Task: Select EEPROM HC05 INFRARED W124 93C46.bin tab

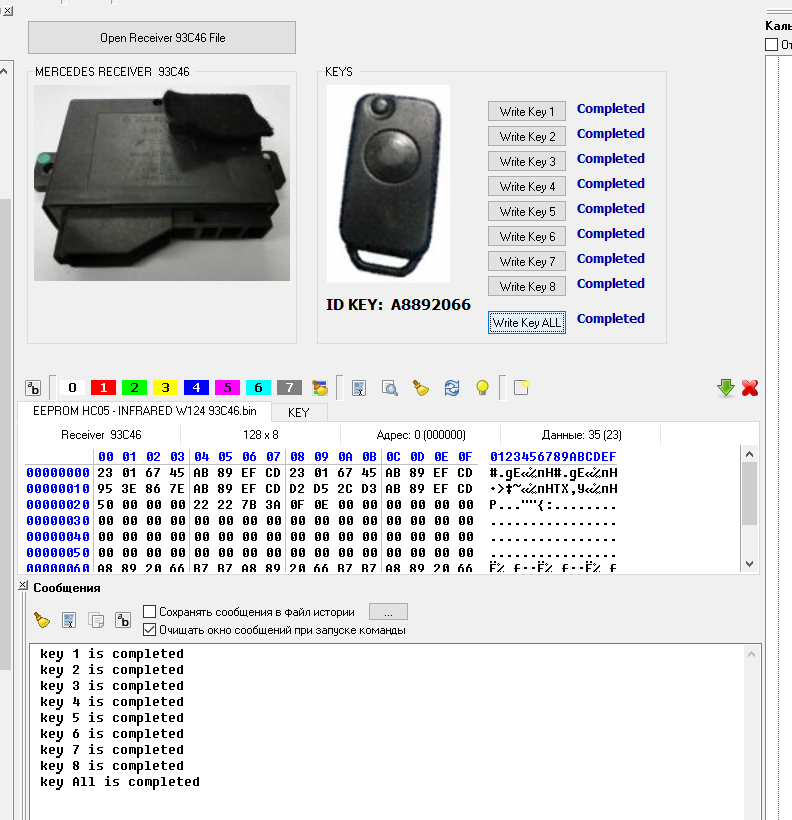Action: click(x=144, y=411)
